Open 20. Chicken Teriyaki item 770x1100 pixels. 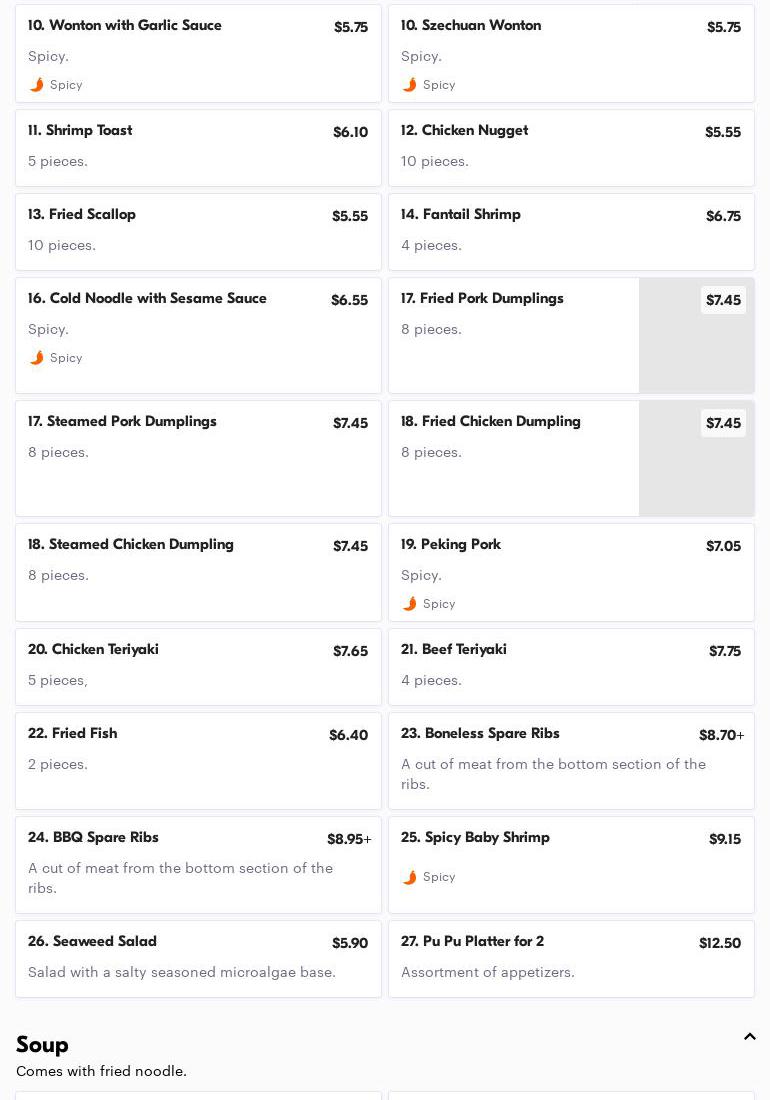(x=198, y=667)
